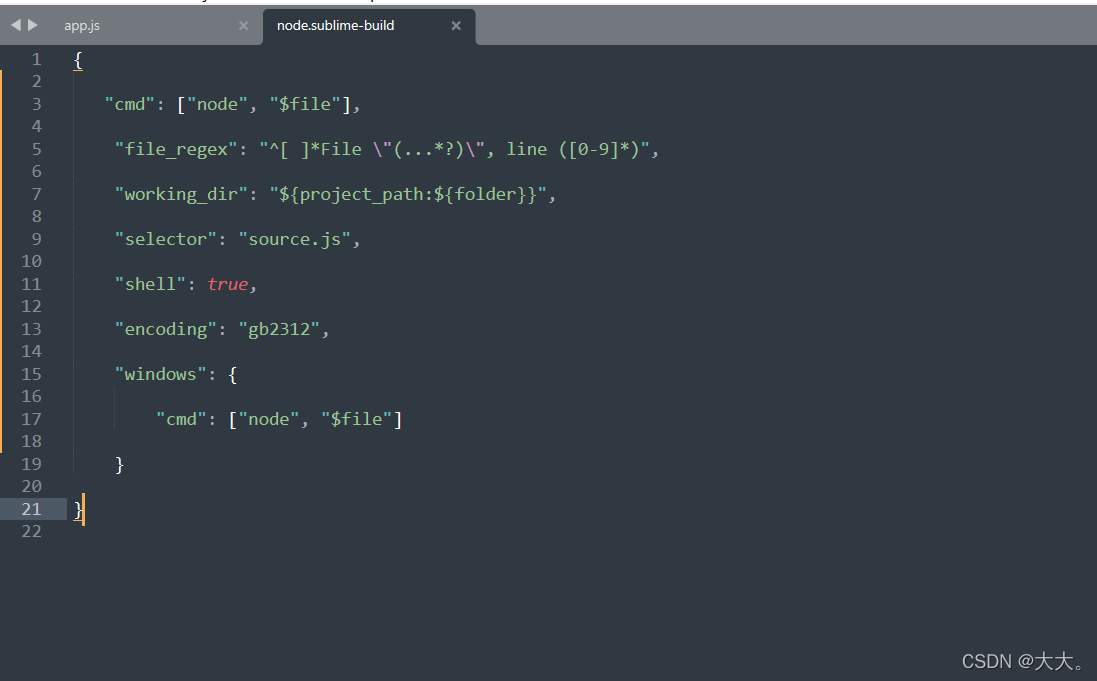Click the closing brace on line 19
This screenshot has width=1097, height=681.
pyautogui.click(x=120, y=463)
